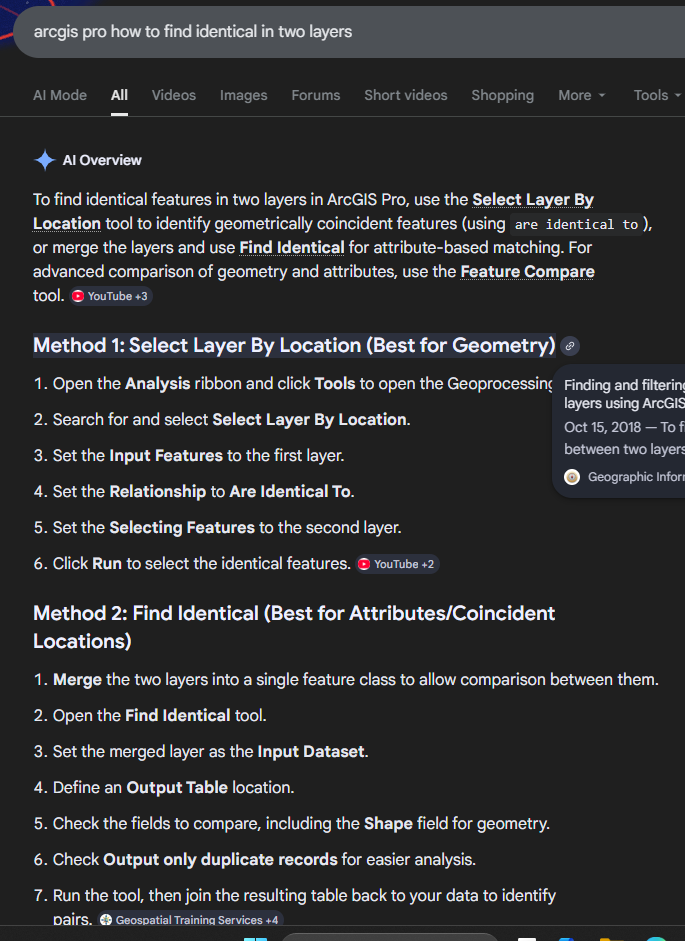This screenshot has width=685, height=941.
Task: Open the Windows Start menu
Action: (x=257, y=936)
